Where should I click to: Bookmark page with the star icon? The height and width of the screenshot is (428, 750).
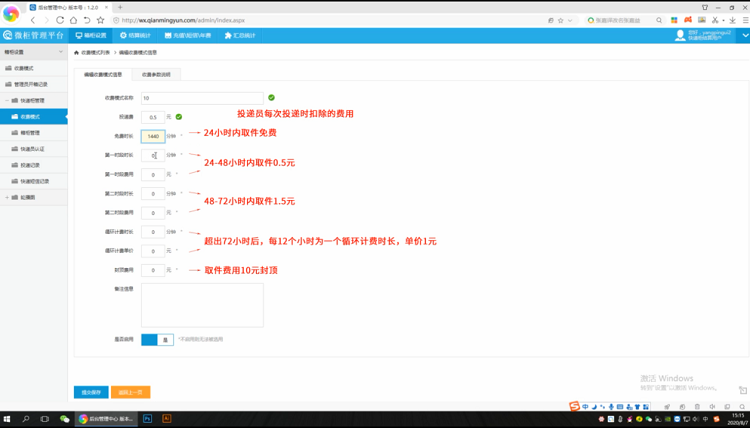tap(100, 20)
